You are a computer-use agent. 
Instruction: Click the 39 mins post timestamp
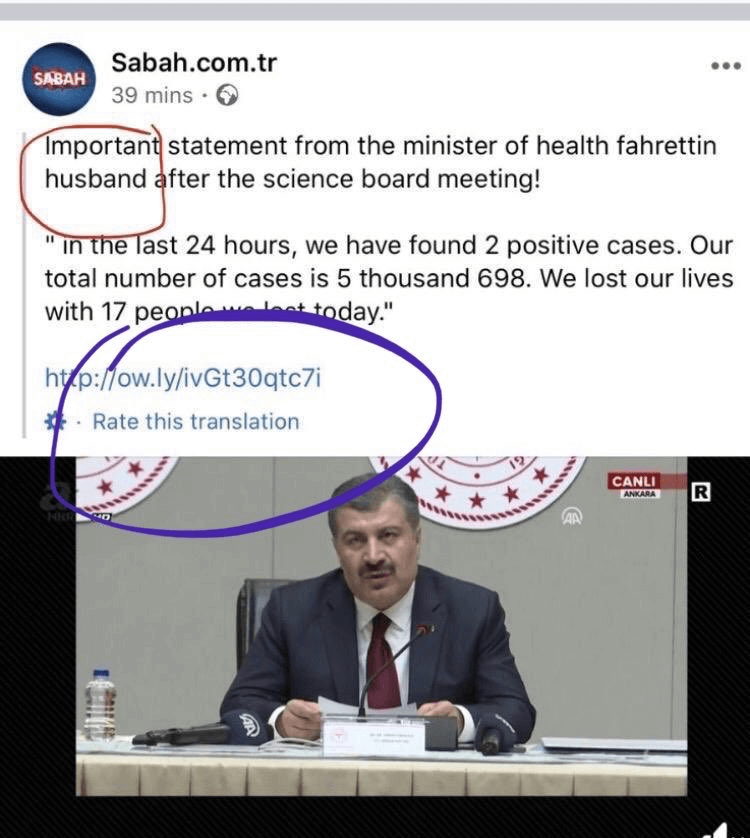tap(152, 96)
